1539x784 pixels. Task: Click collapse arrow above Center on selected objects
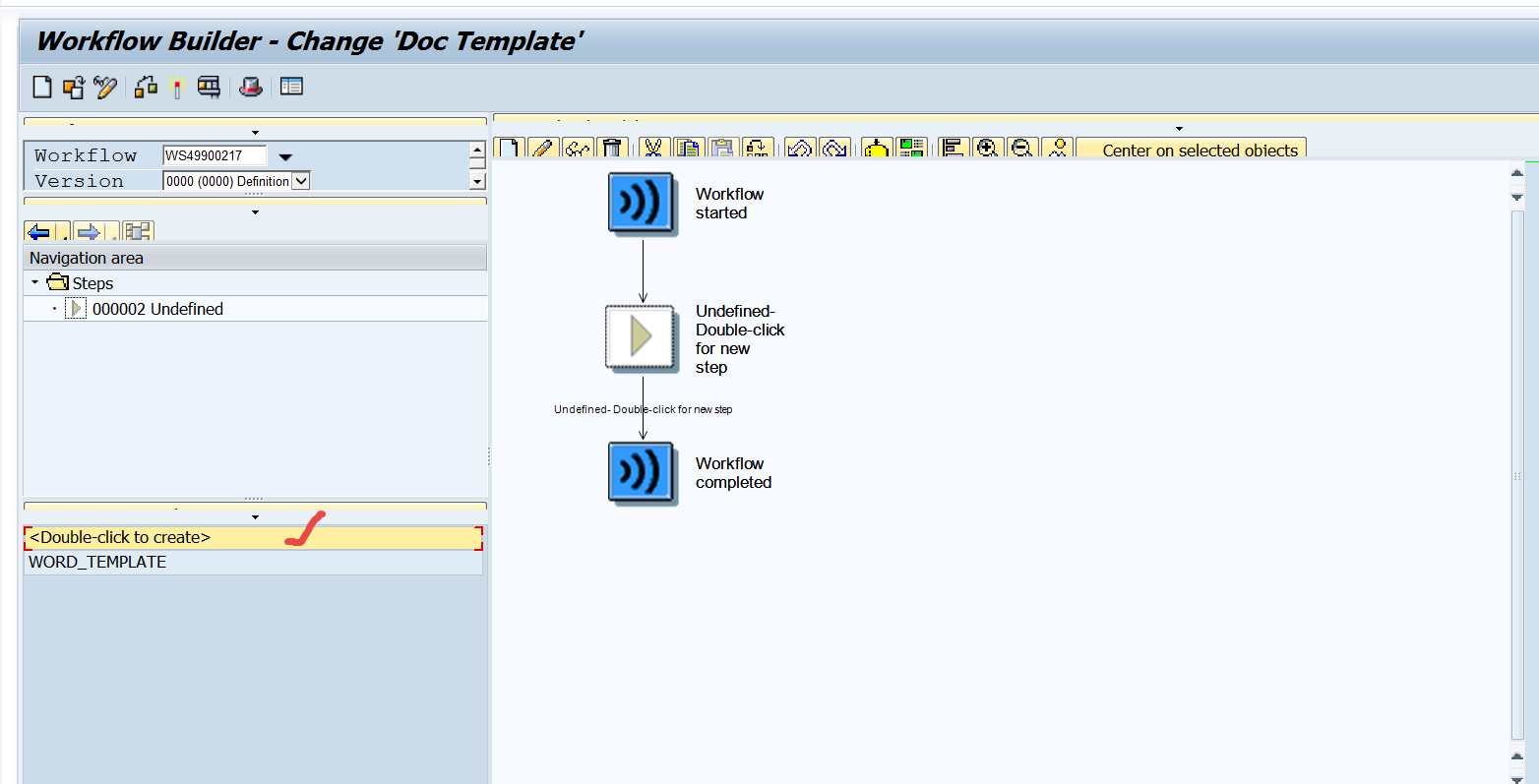1179,129
